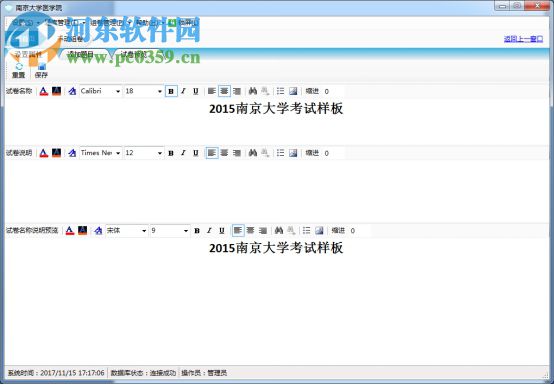Click find binoculars icon in 试卷名称 toolbar
The height and width of the screenshot is (385, 554).
pos(253,91)
